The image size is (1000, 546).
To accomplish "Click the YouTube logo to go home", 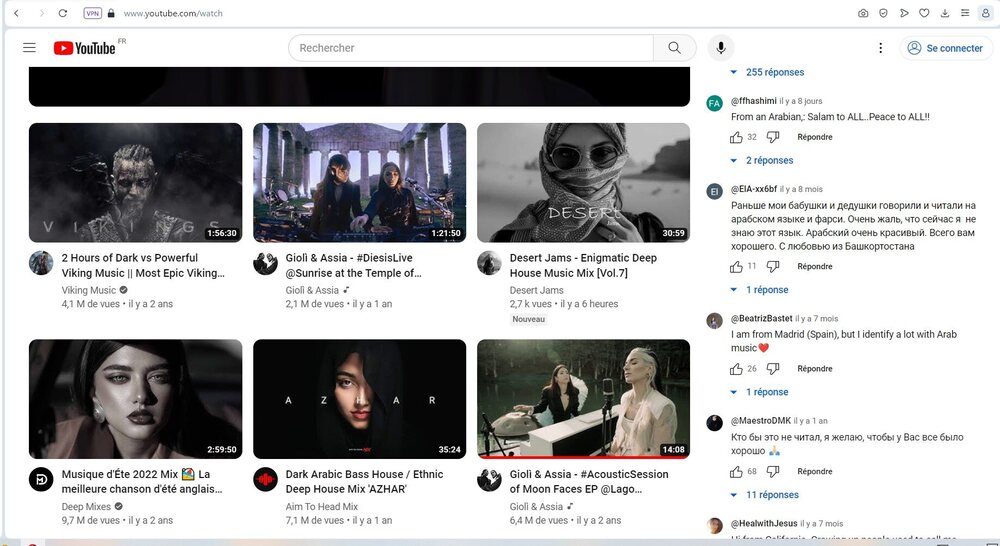I will tap(85, 48).
